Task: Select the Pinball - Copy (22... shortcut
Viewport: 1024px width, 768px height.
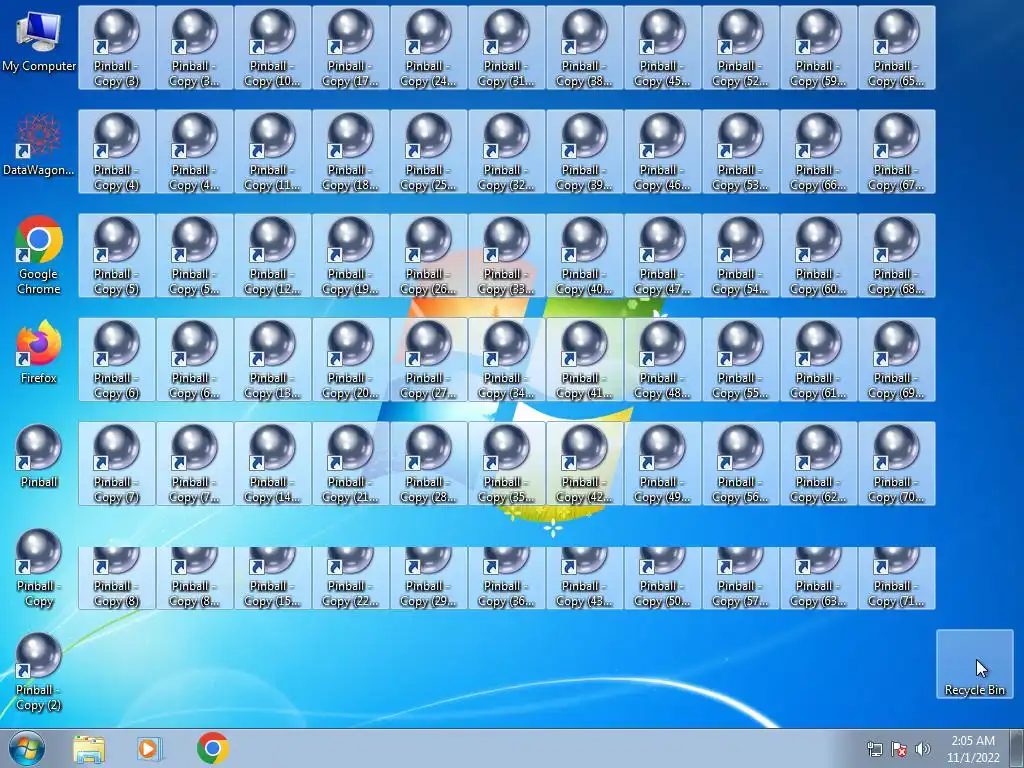Action: (351, 578)
